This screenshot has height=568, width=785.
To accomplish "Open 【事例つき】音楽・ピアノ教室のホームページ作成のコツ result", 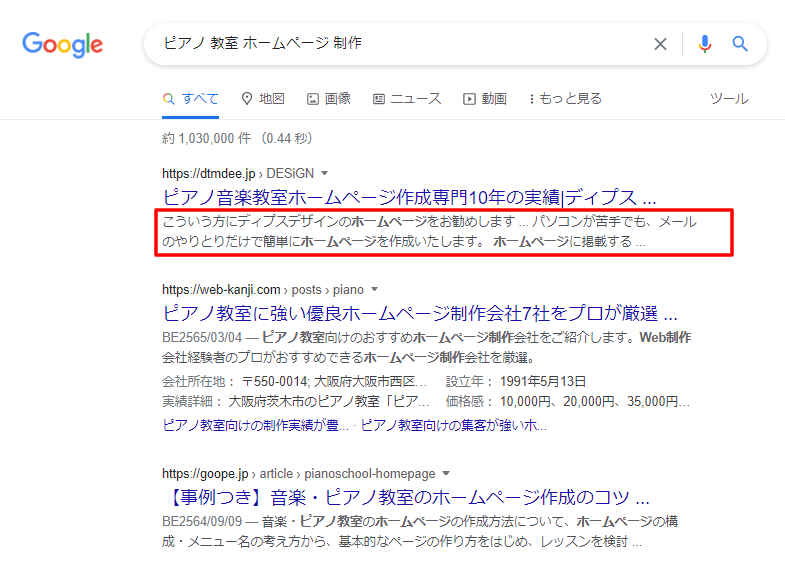I will click(406, 497).
